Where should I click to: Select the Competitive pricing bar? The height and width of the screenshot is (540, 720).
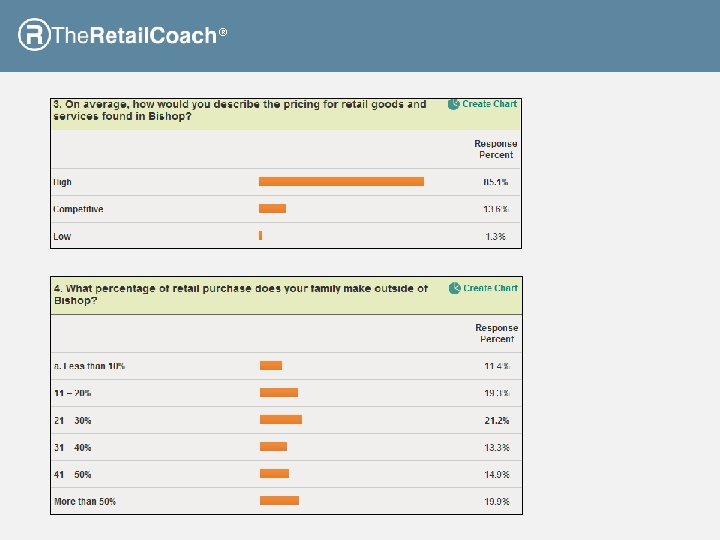tap(272, 209)
